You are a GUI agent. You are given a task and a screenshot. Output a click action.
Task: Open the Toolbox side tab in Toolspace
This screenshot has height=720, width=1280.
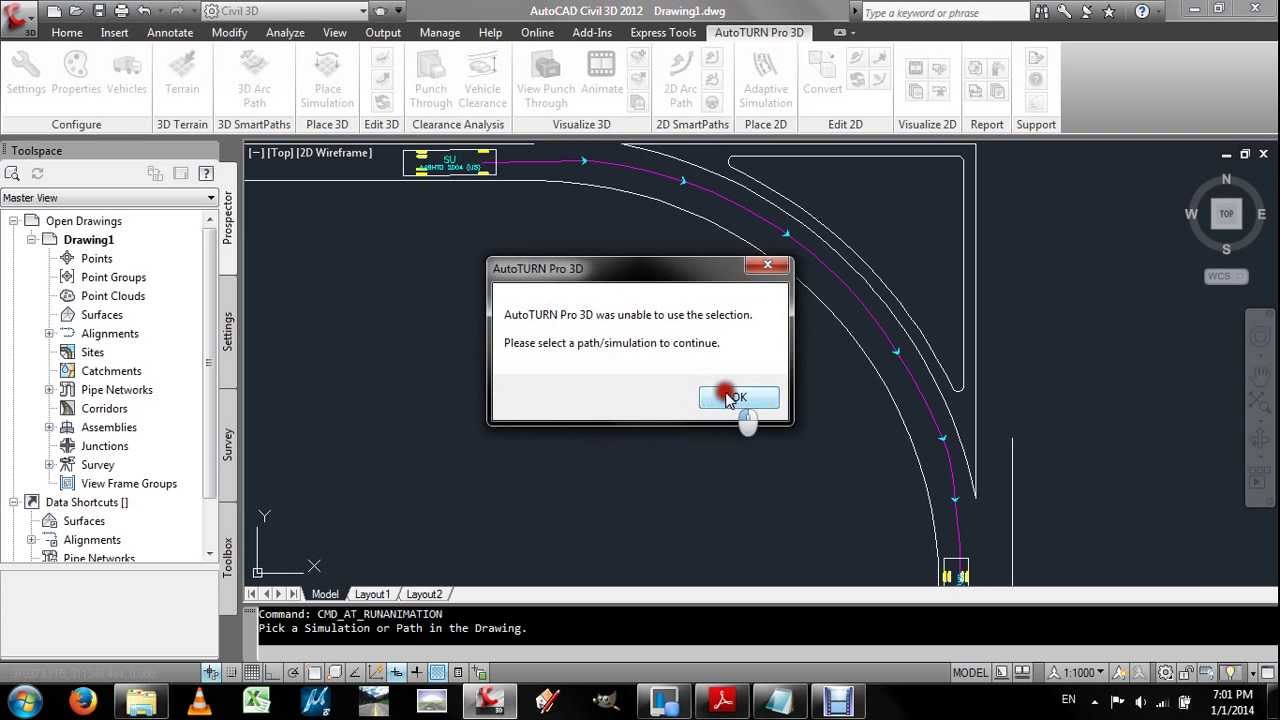pyautogui.click(x=228, y=557)
